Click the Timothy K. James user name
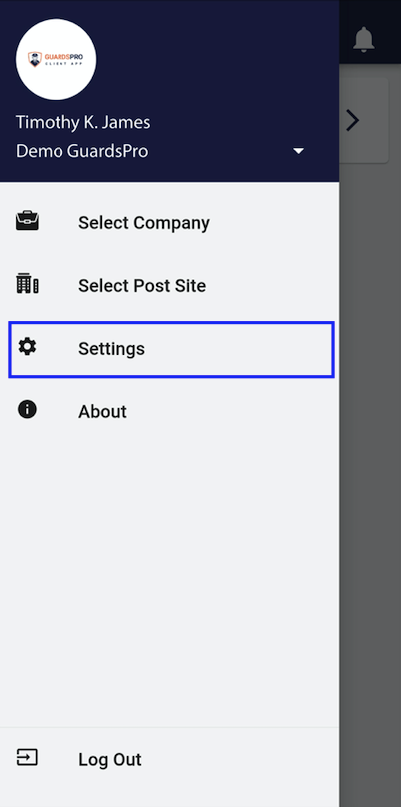Image resolution: width=401 pixels, height=807 pixels. coord(83,122)
